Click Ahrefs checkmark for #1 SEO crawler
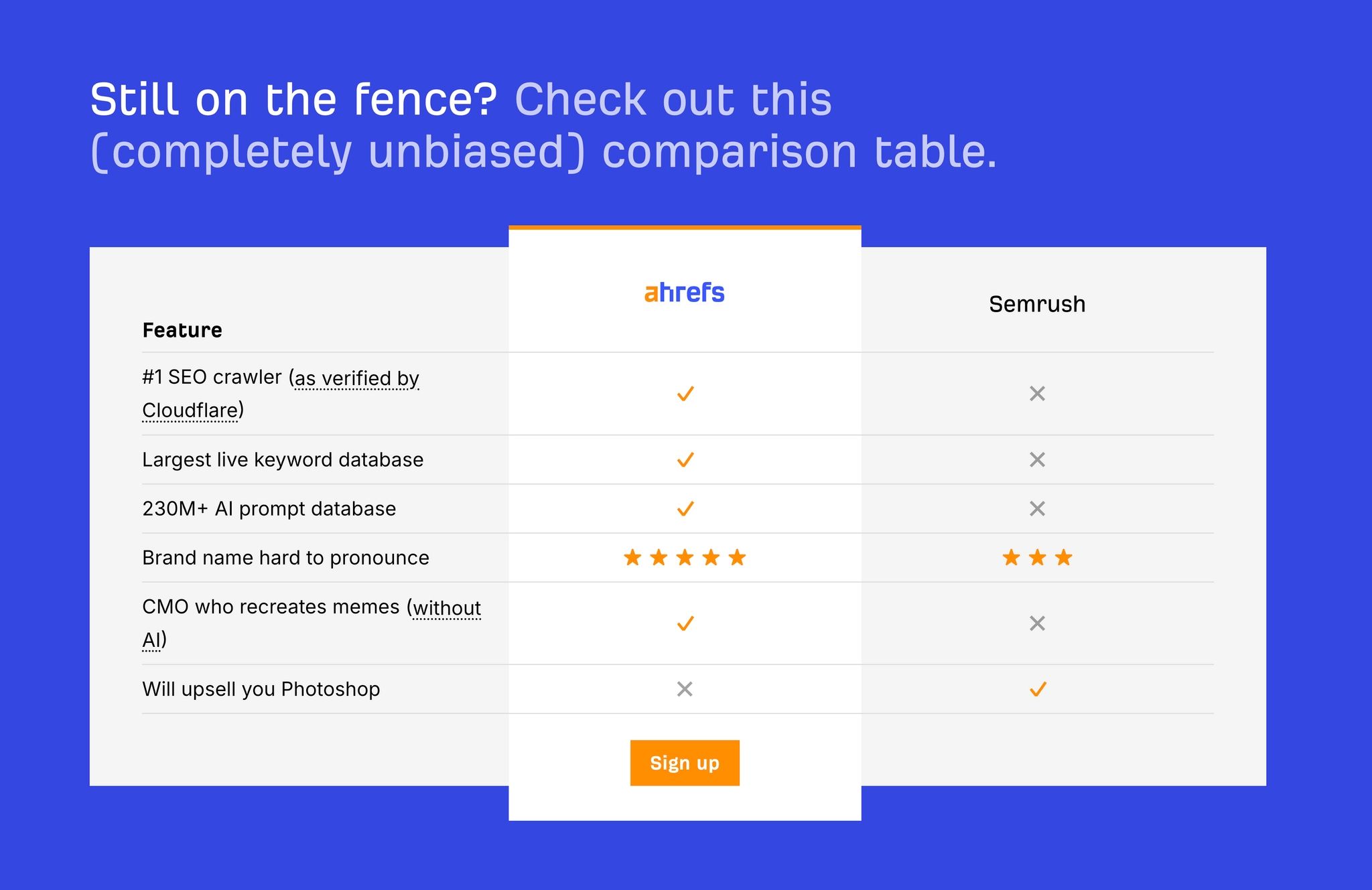This screenshot has height=890, width=1372. (685, 394)
